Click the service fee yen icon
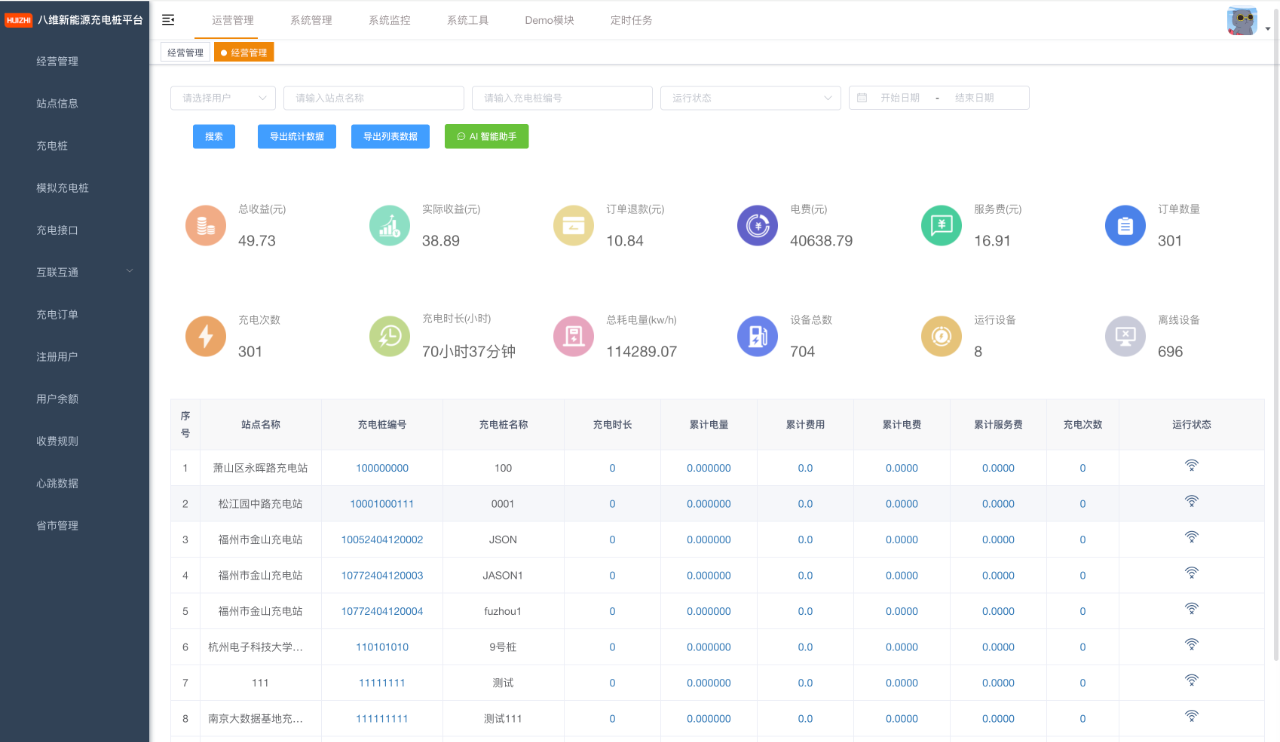1280x742 pixels. (941, 226)
